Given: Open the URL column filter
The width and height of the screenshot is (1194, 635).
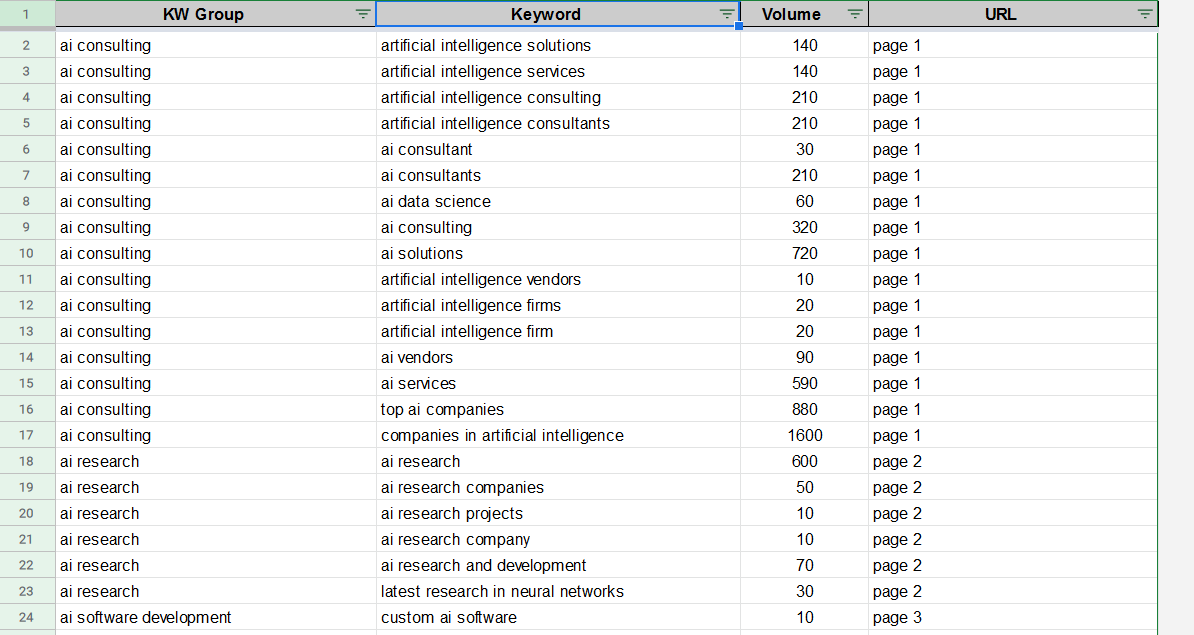Looking at the screenshot, I should point(1145,14).
